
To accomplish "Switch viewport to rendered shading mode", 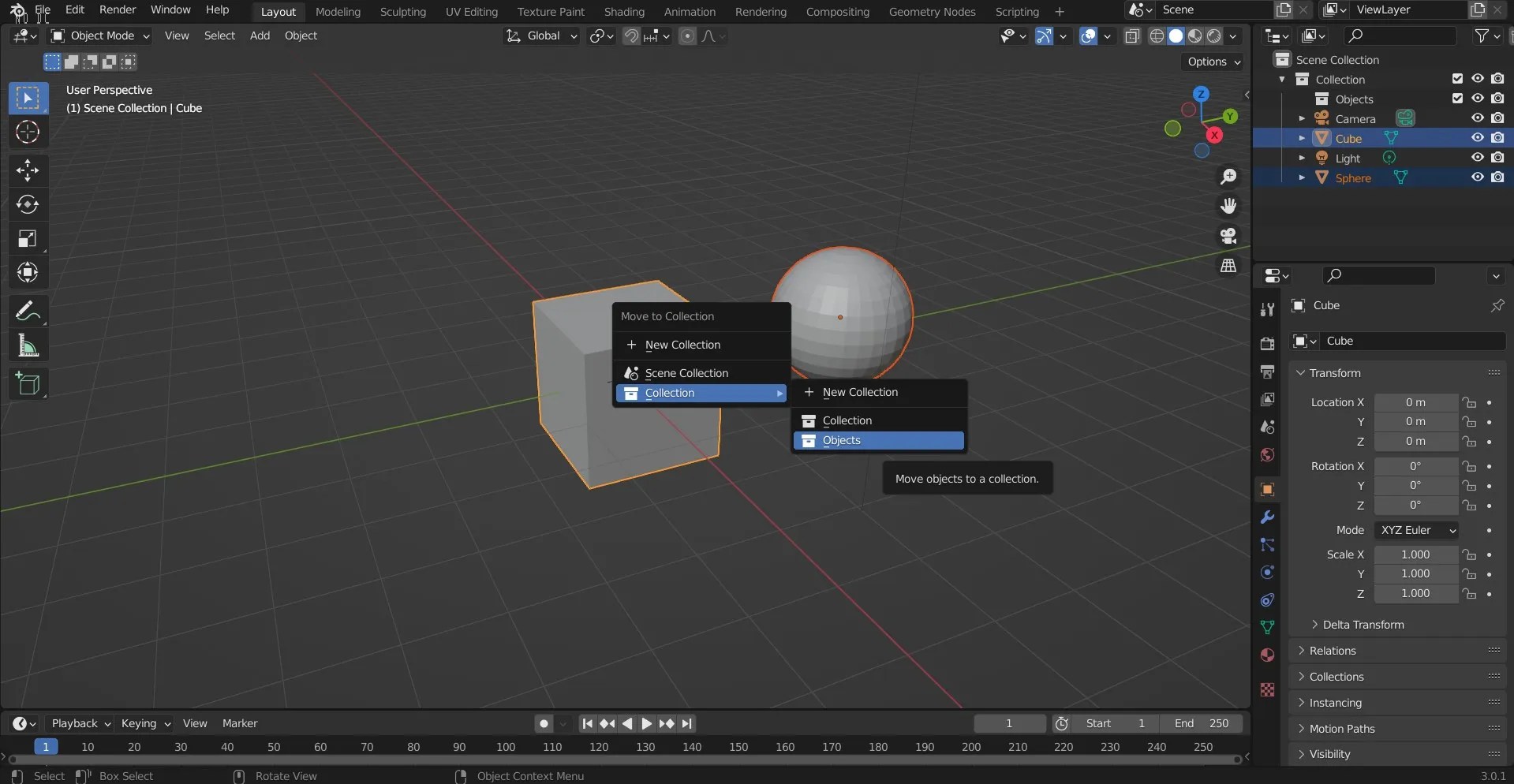I will coord(1215,36).
